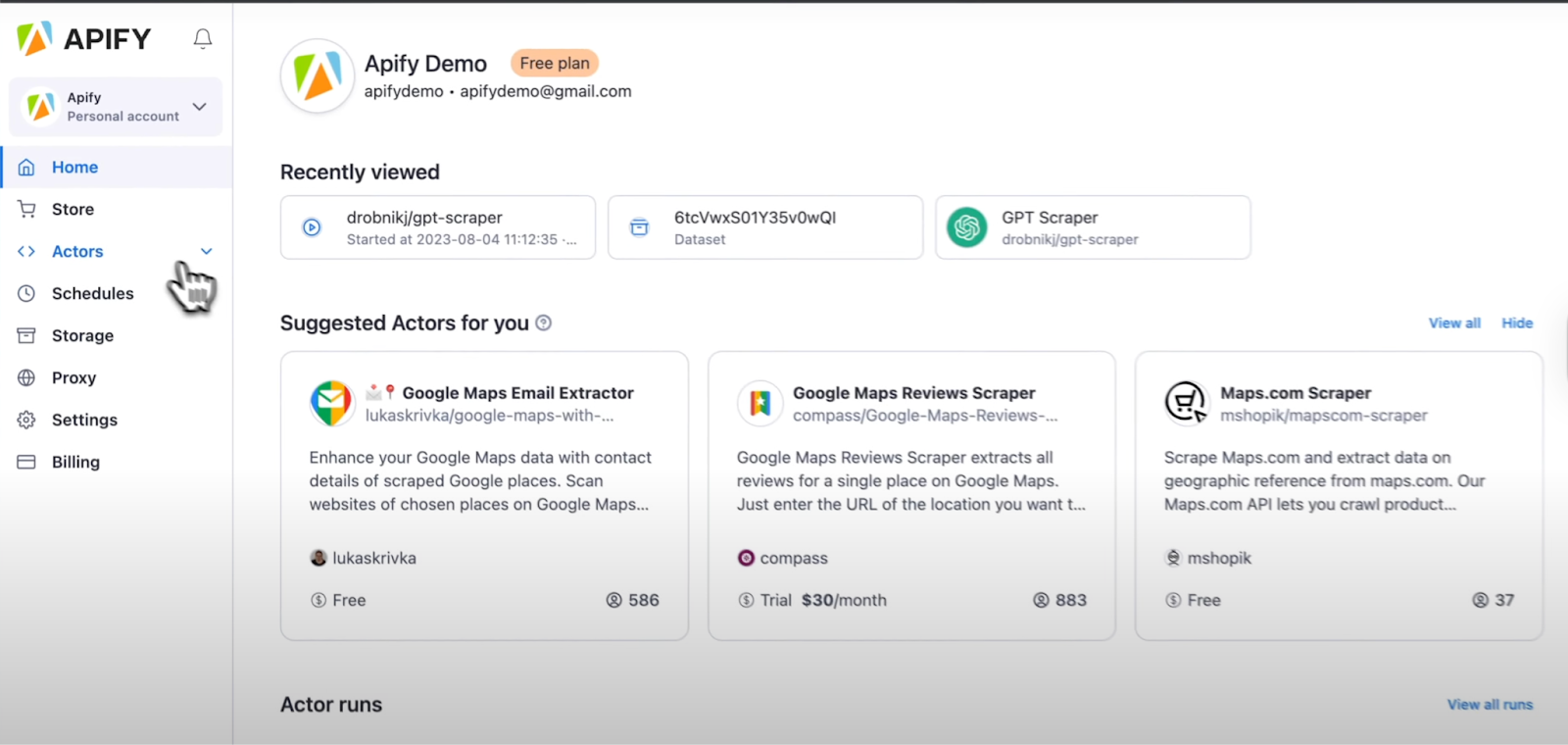Click Google Maps Email Extractor logo icon

pos(332,403)
